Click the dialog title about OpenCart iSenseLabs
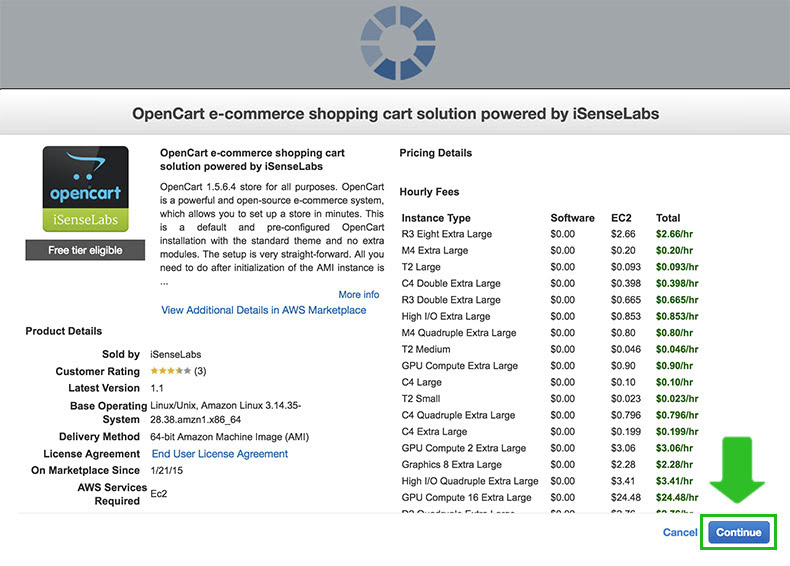 (x=396, y=114)
